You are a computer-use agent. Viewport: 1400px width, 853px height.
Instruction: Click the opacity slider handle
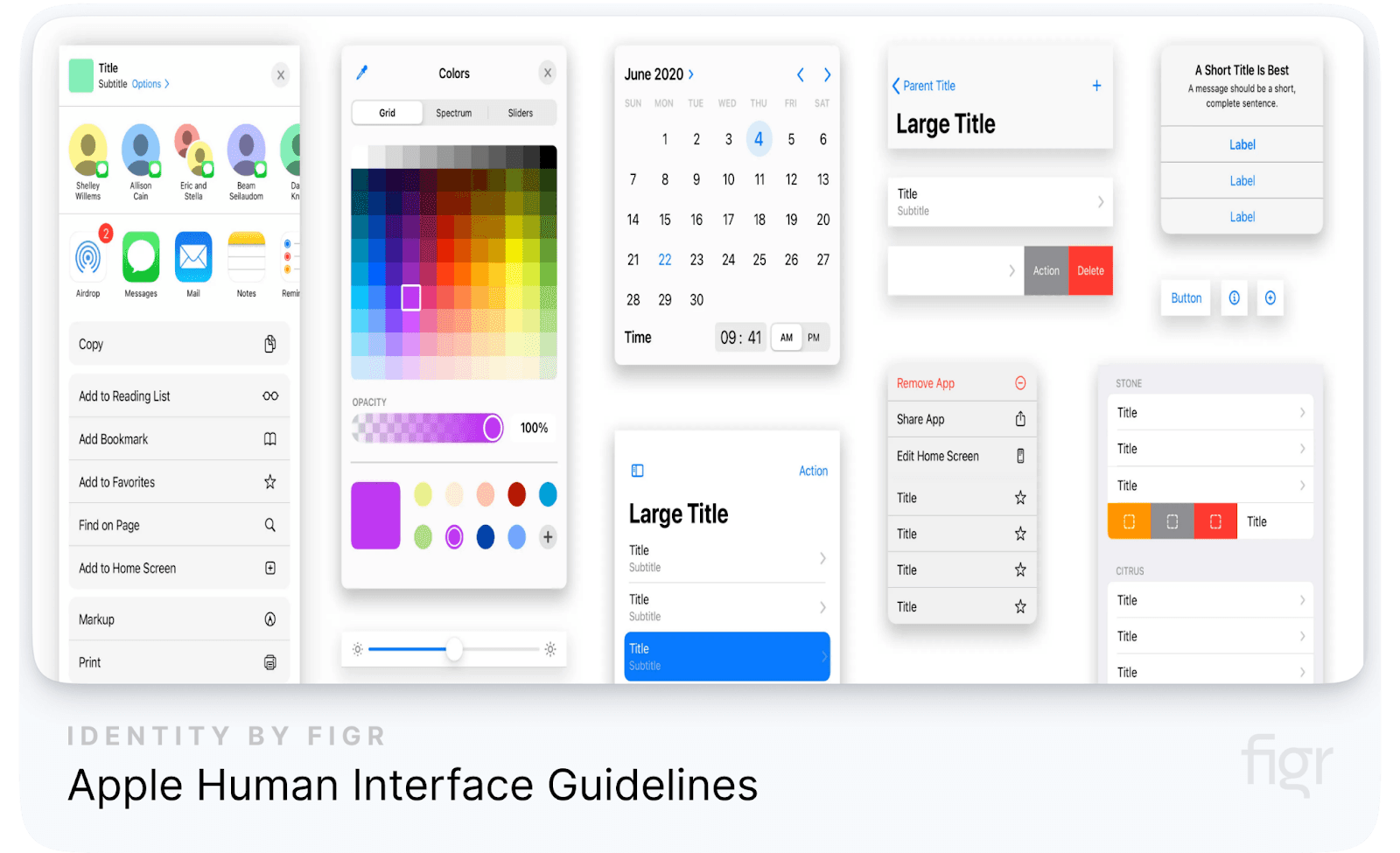[x=493, y=428]
